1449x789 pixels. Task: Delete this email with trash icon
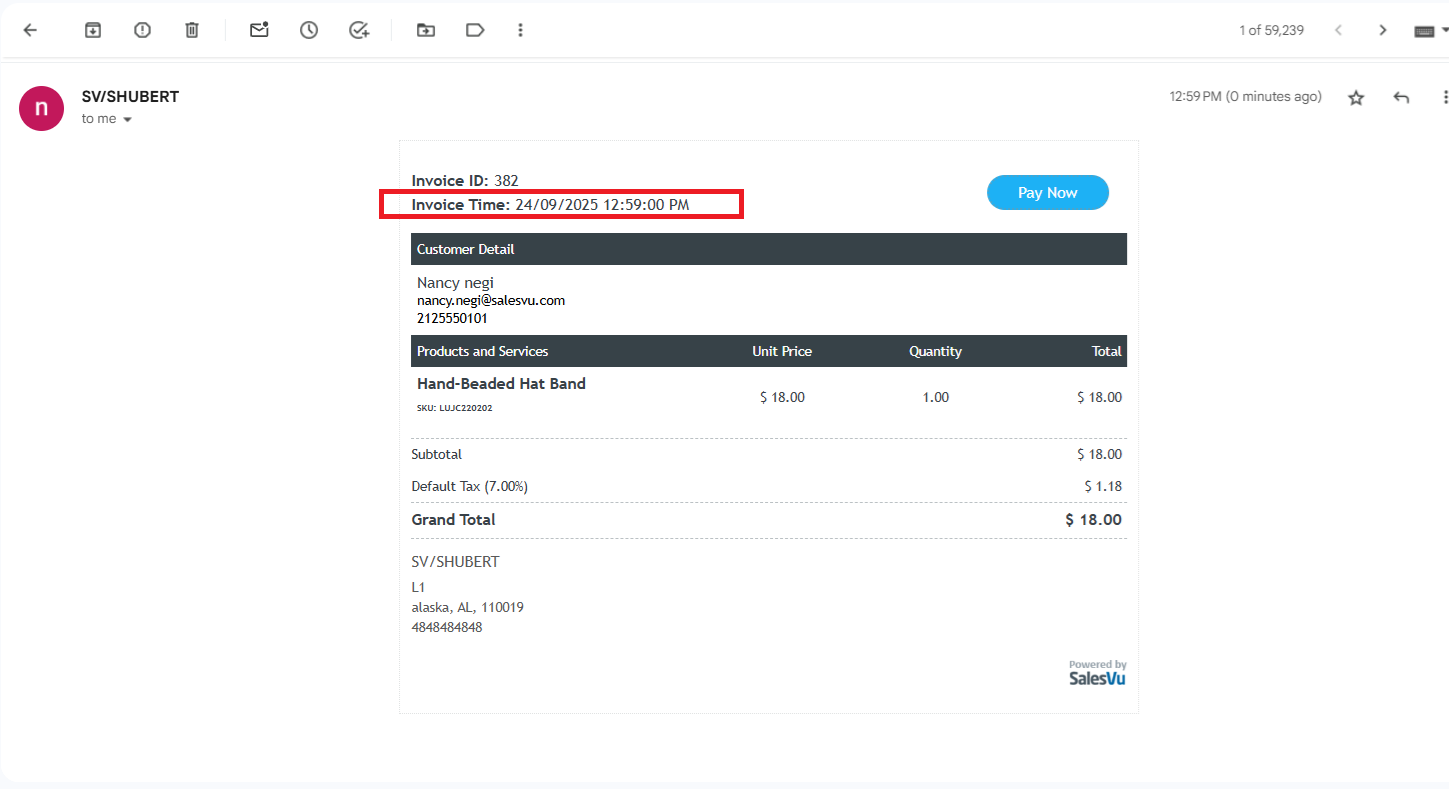(x=192, y=30)
